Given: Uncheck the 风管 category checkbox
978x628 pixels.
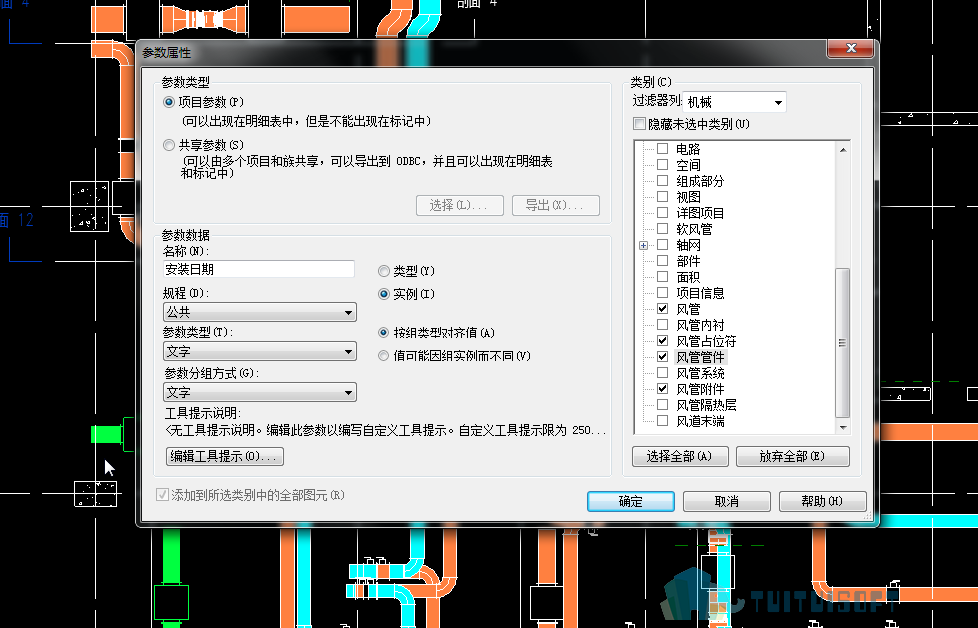Looking at the screenshot, I should [662, 309].
